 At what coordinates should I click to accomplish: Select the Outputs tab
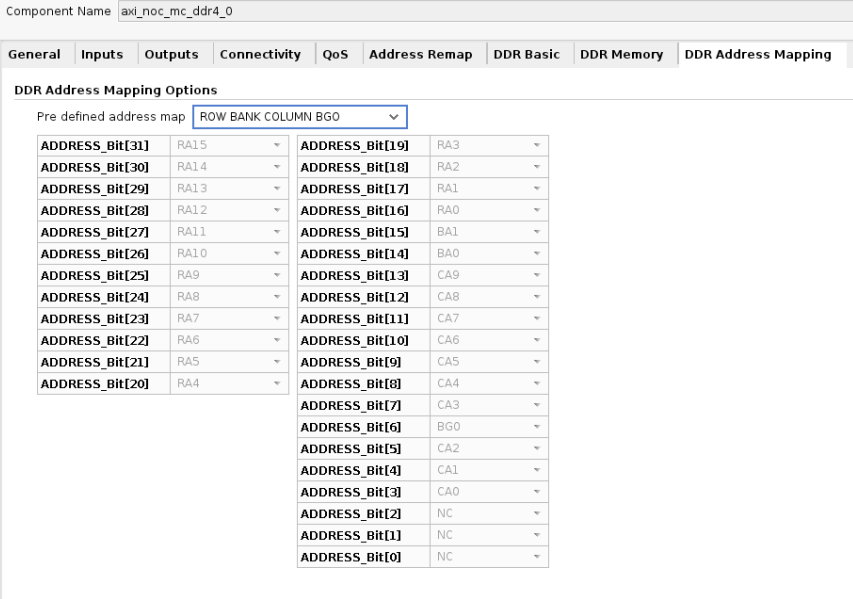172,54
